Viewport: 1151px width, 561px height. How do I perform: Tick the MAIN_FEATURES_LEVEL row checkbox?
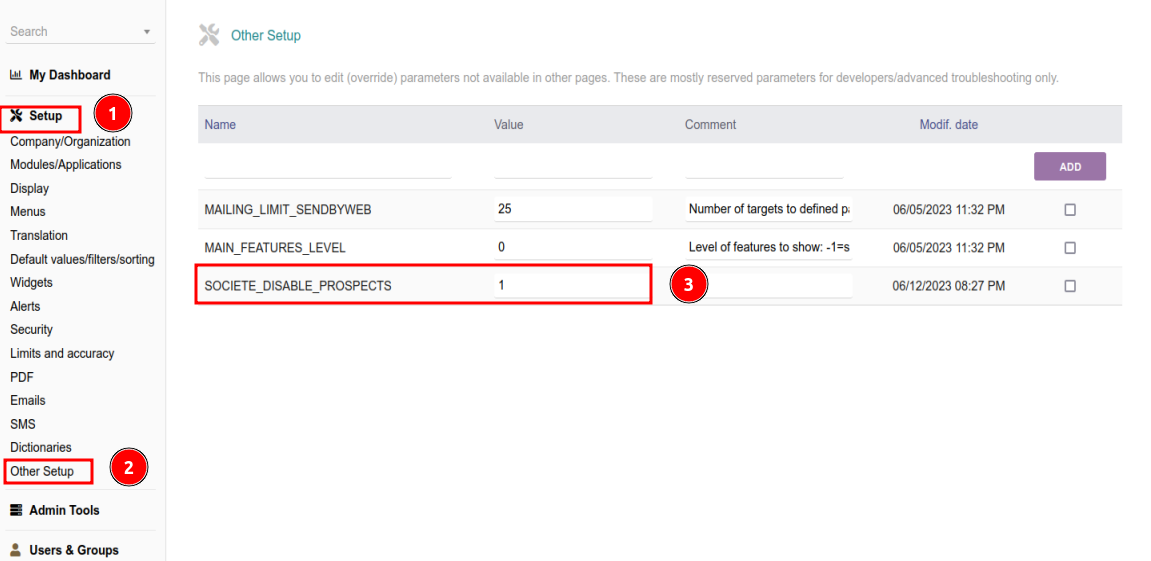pos(1070,248)
